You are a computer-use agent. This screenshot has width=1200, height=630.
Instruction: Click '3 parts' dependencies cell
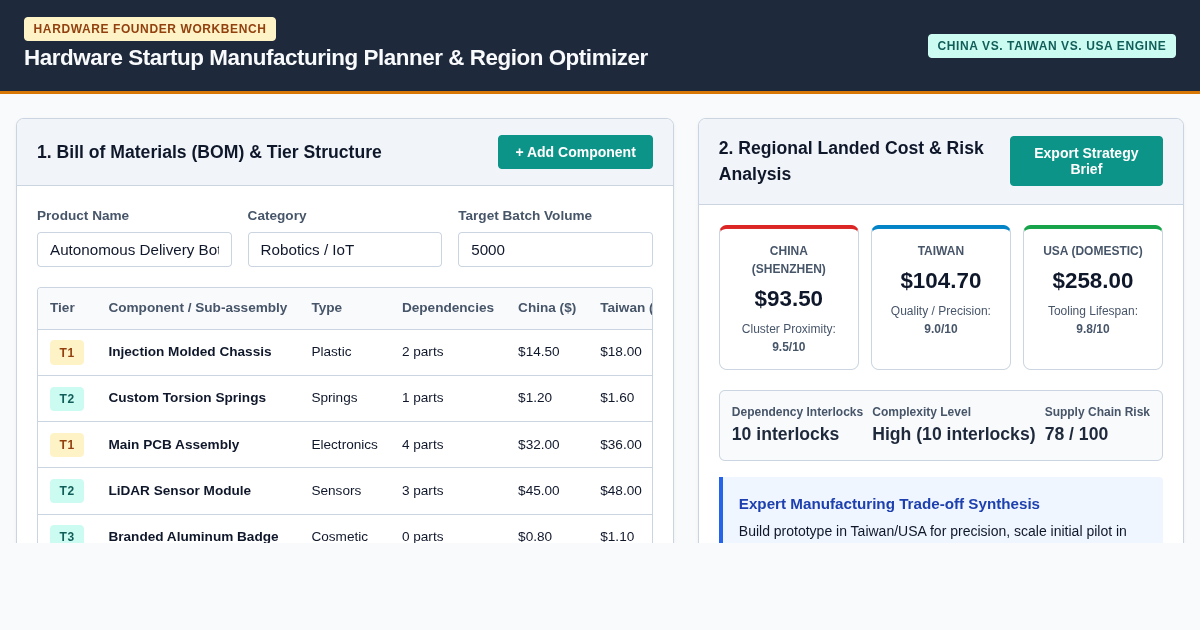pyautogui.click(x=423, y=491)
